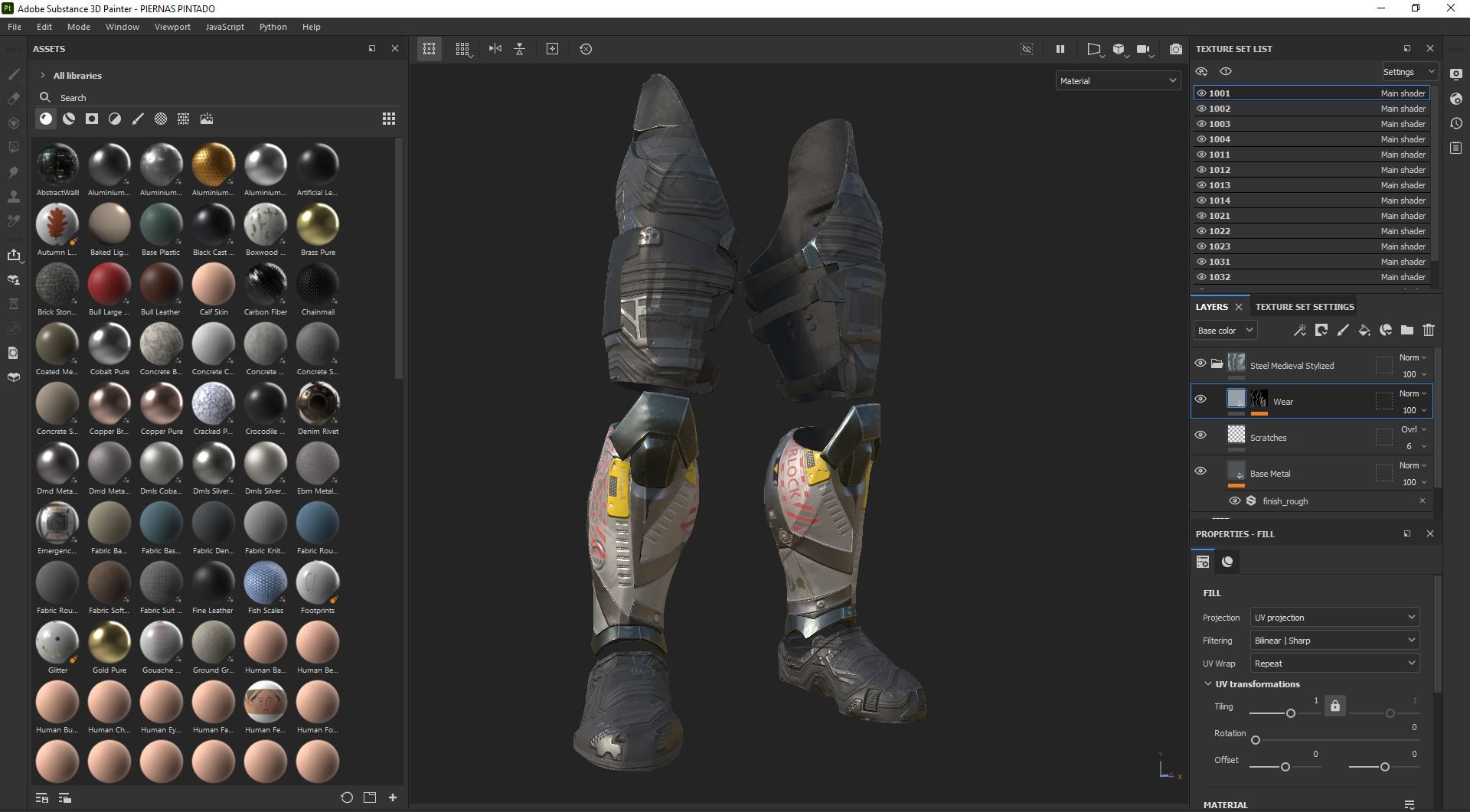Open the Edit menu

click(x=44, y=27)
